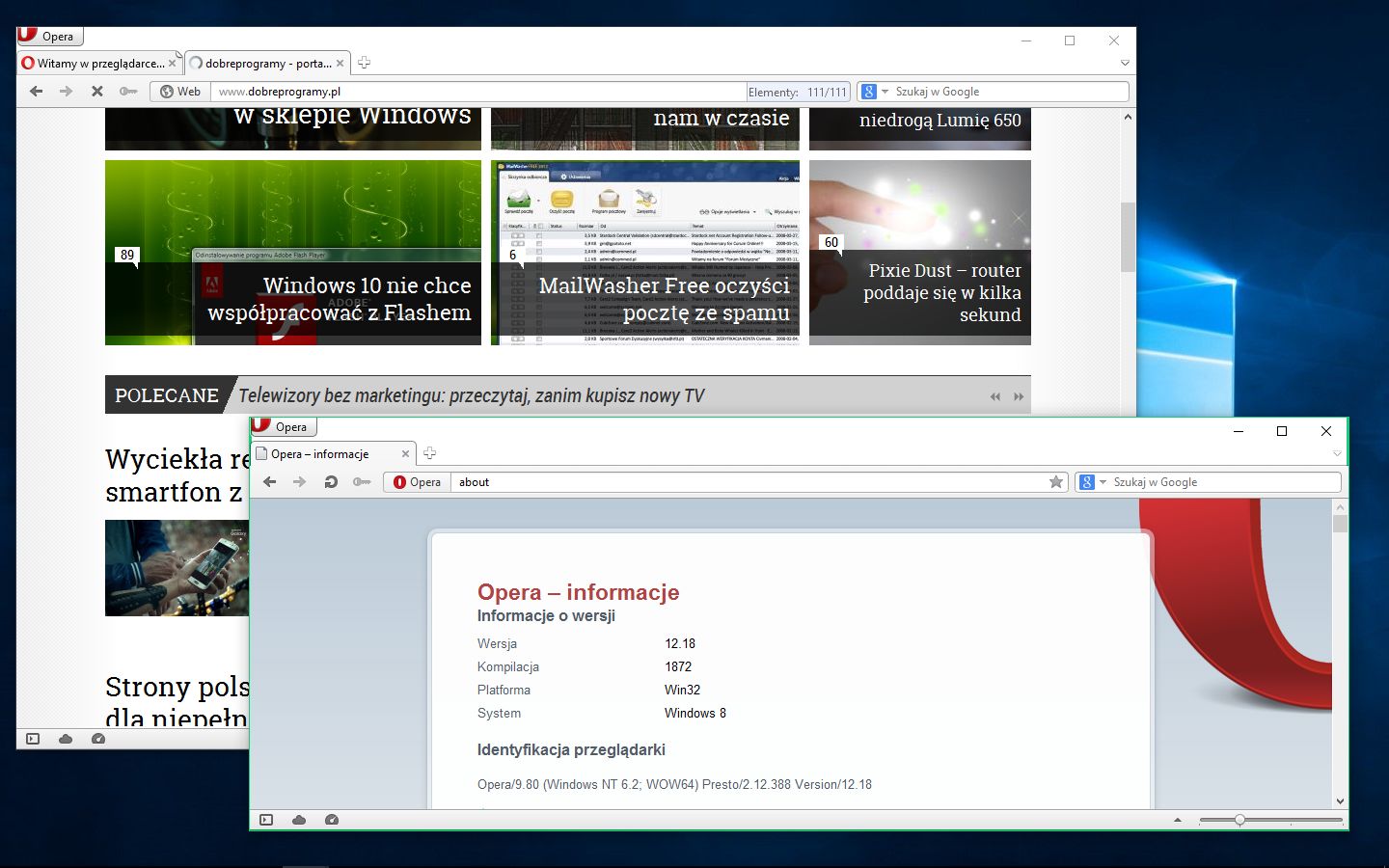Click the scrollbar thumb in back window
Image resolution: width=1389 pixels, height=868 pixels.
(x=1128, y=237)
